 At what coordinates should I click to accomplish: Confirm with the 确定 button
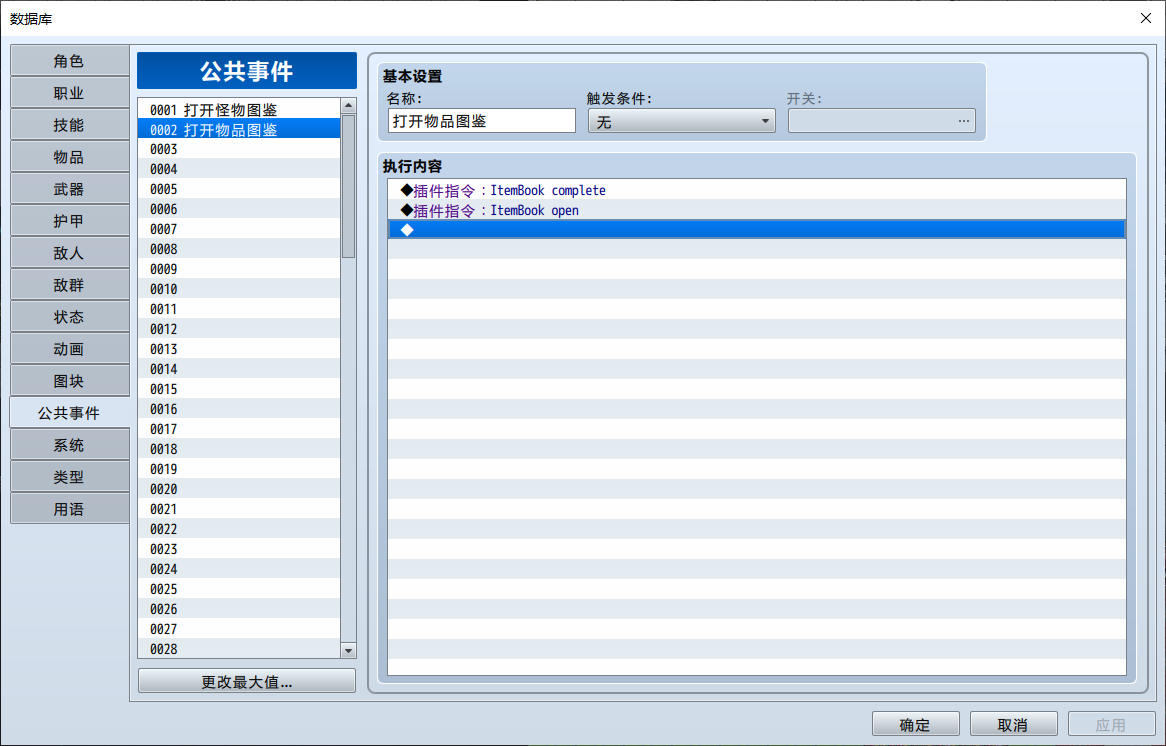tap(915, 724)
